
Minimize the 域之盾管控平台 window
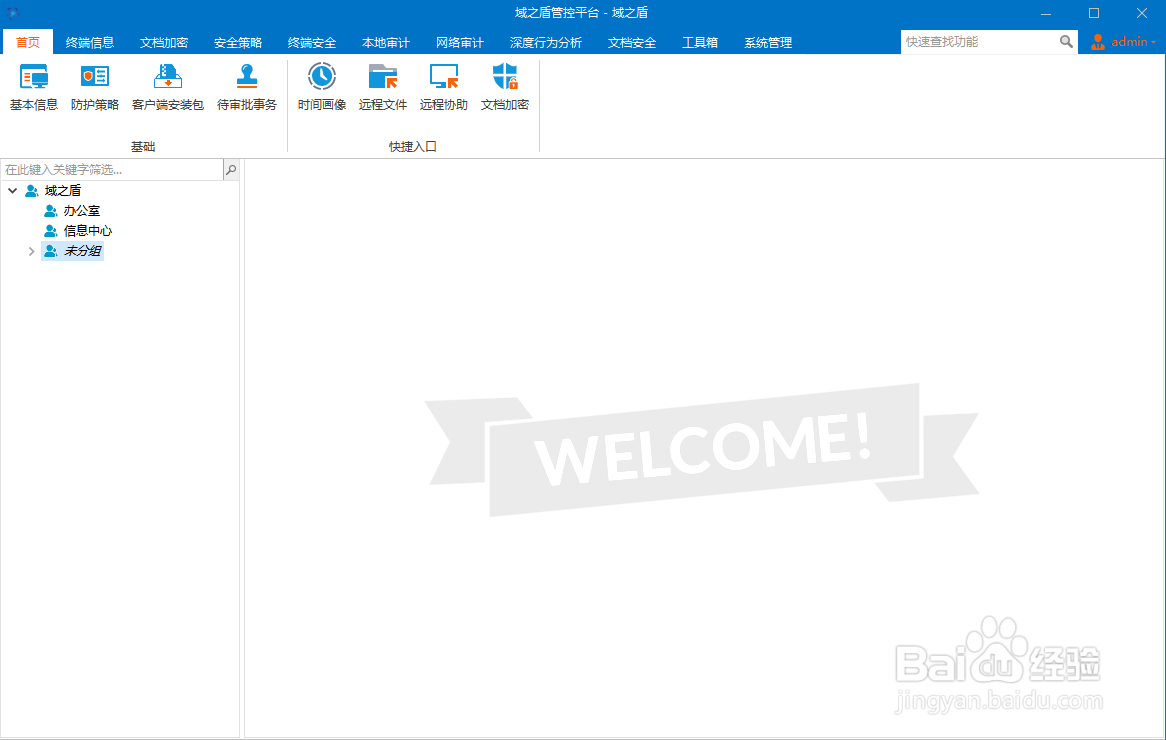click(1046, 13)
